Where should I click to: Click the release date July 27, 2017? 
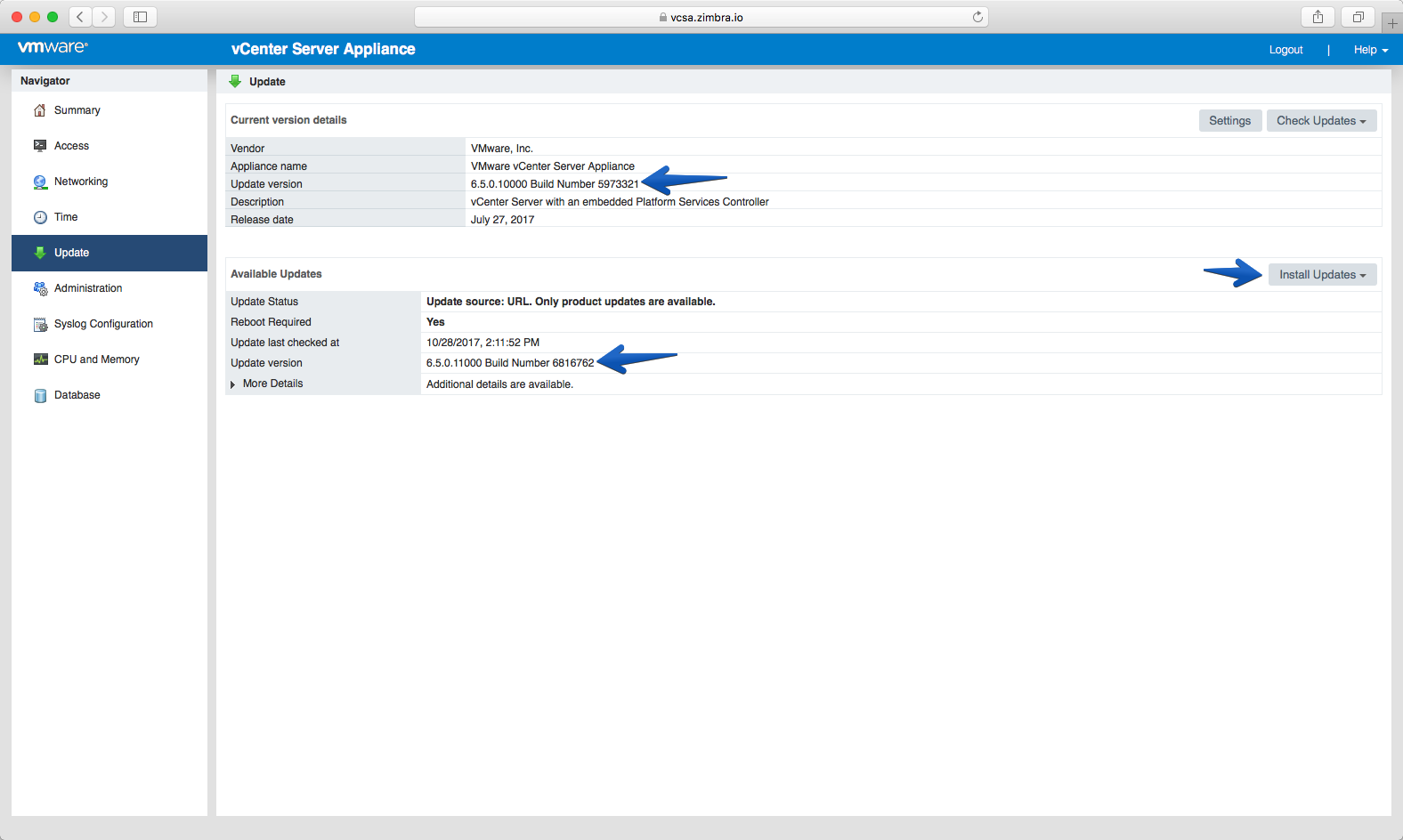(502, 220)
